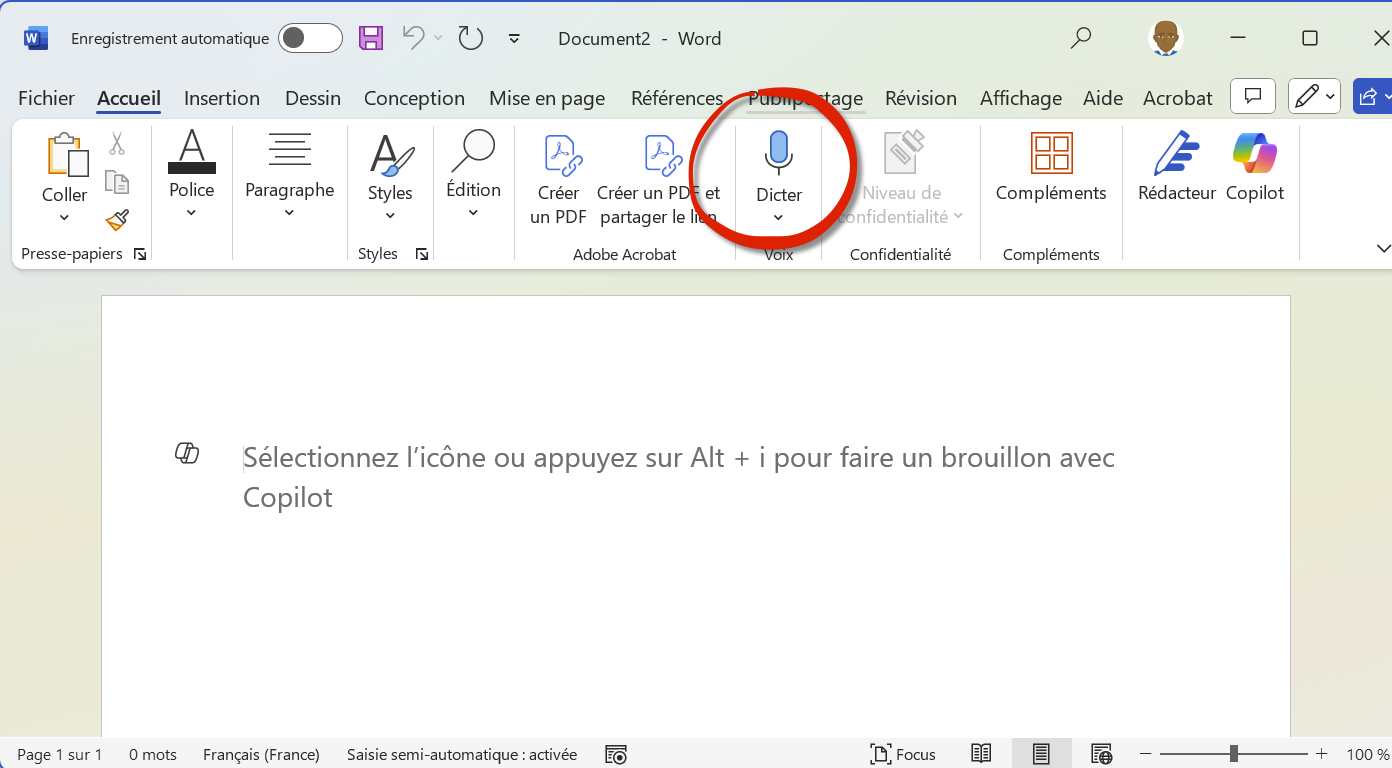Expand the Coller paste dropdown arrow
Viewport: 1392px width, 768px height.
point(65,218)
